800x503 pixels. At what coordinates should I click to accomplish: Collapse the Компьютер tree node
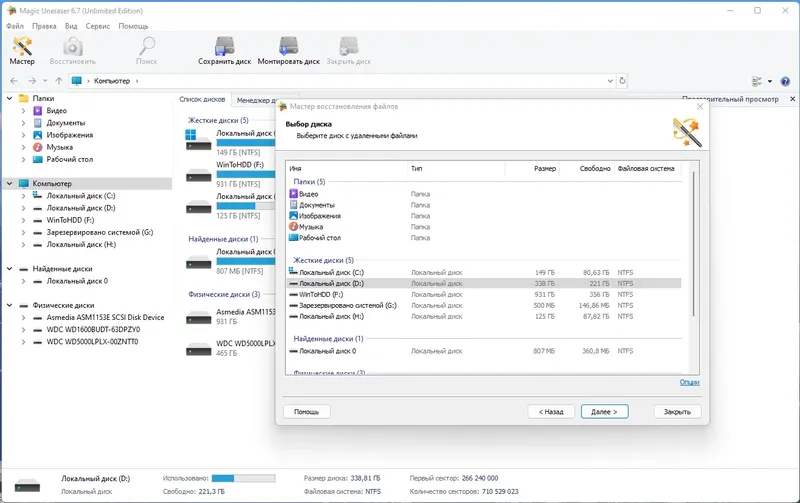(x=9, y=183)
